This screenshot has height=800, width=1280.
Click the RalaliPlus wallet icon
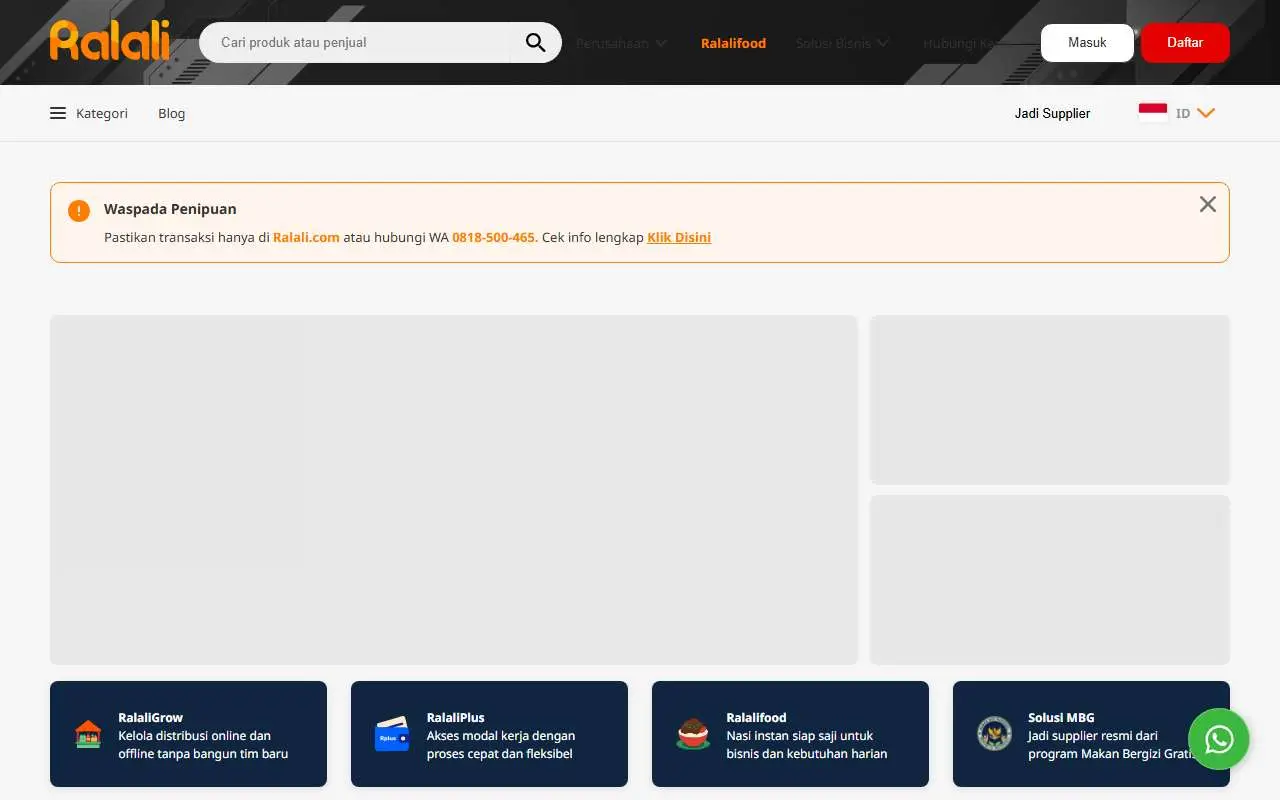(x=392, y=735)
